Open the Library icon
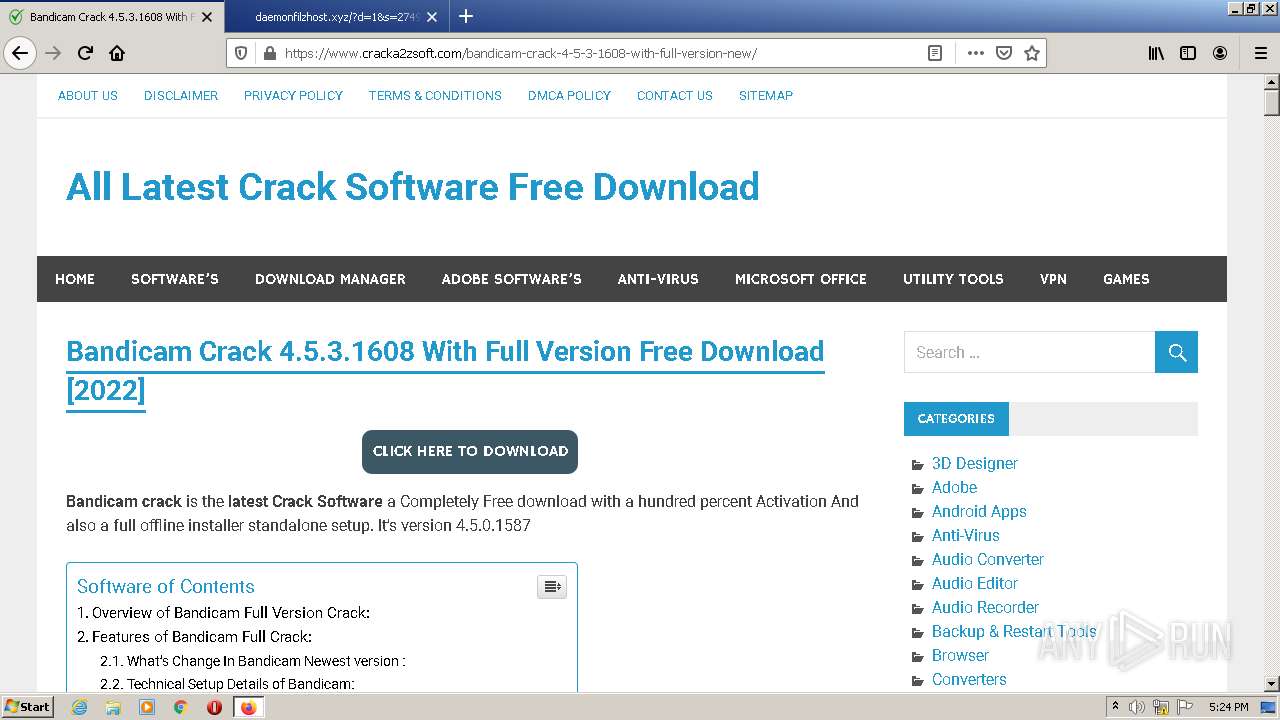 [x=1156, y=53]
